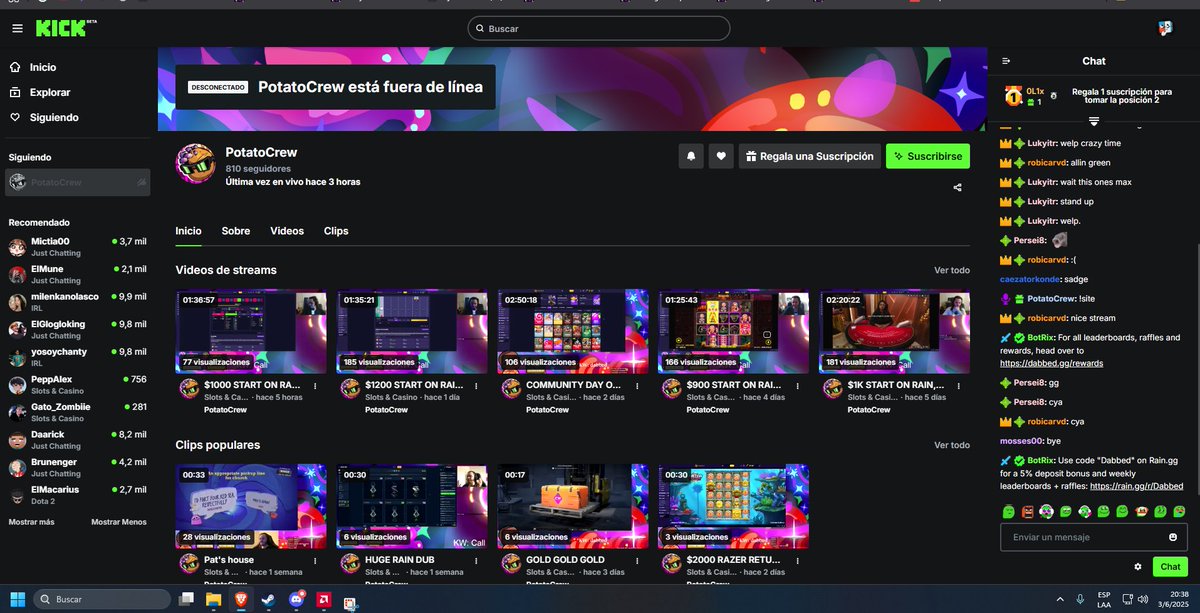
Task: Open the rain.gg/r/Dabbed link in chat
Action: (x=1136, y=486)
